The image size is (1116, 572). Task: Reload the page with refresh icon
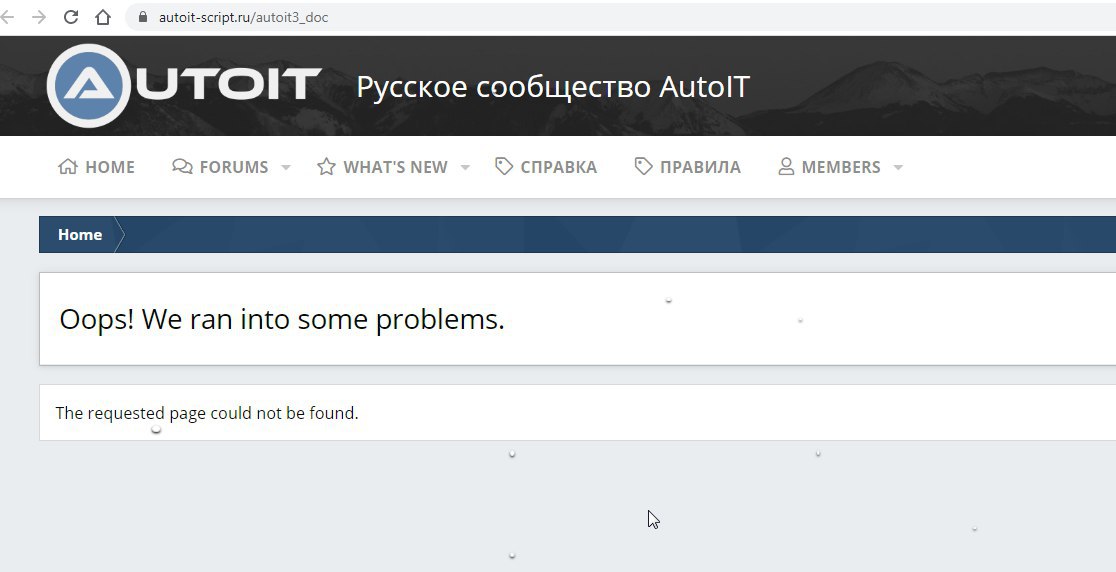tap(70, 17)
